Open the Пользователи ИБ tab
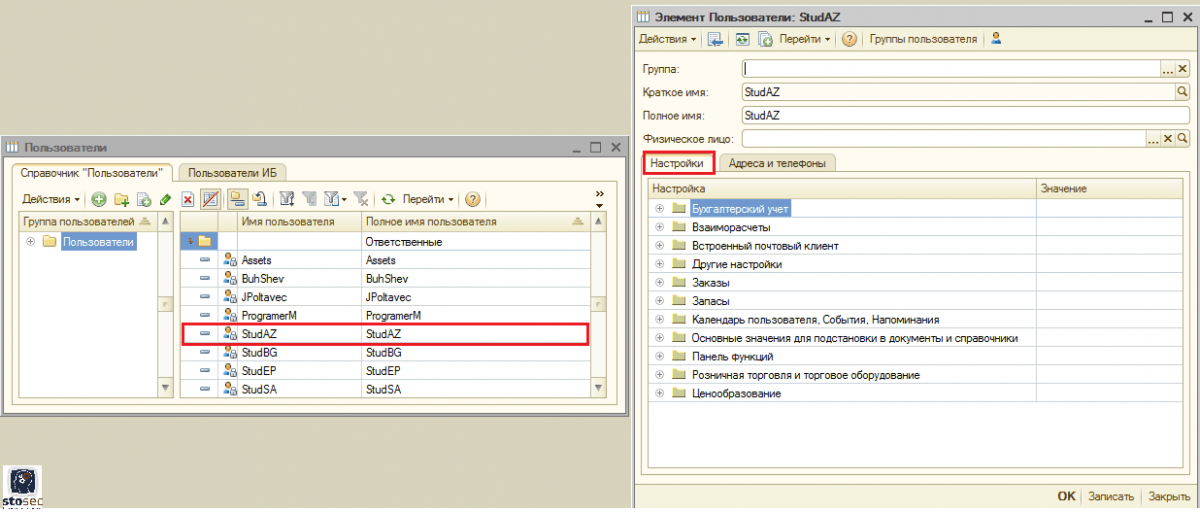 [x=230, y=173]
